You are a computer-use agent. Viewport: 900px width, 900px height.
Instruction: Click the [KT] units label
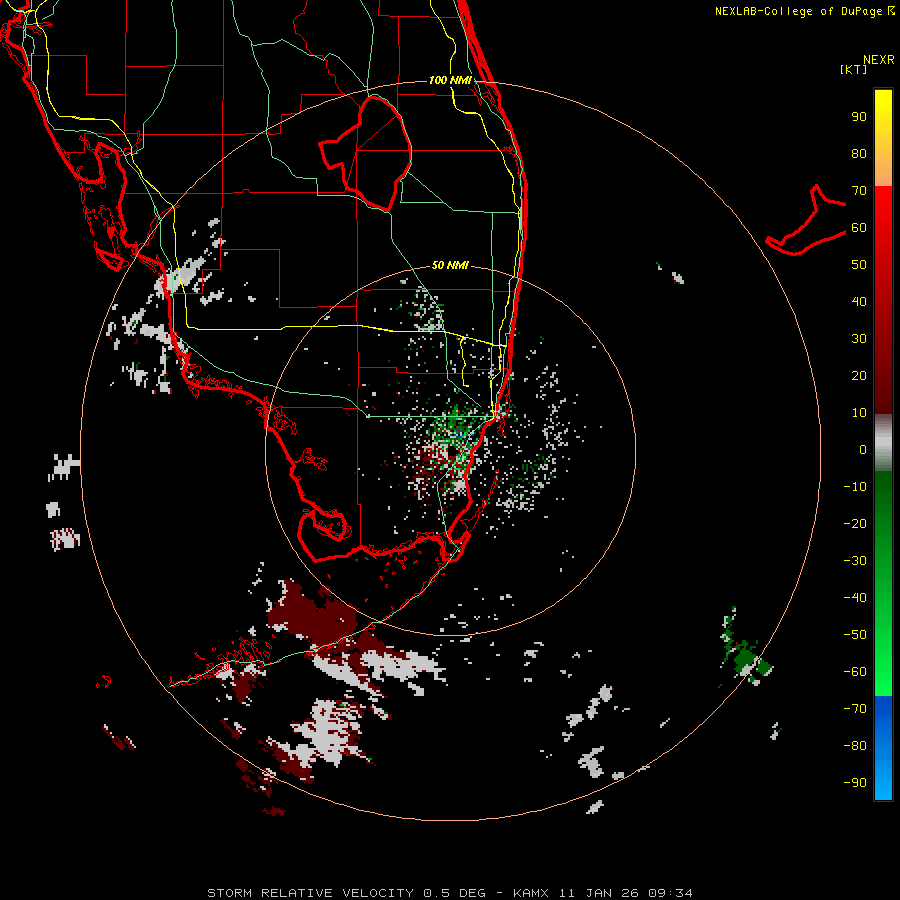tap(853, 69)
